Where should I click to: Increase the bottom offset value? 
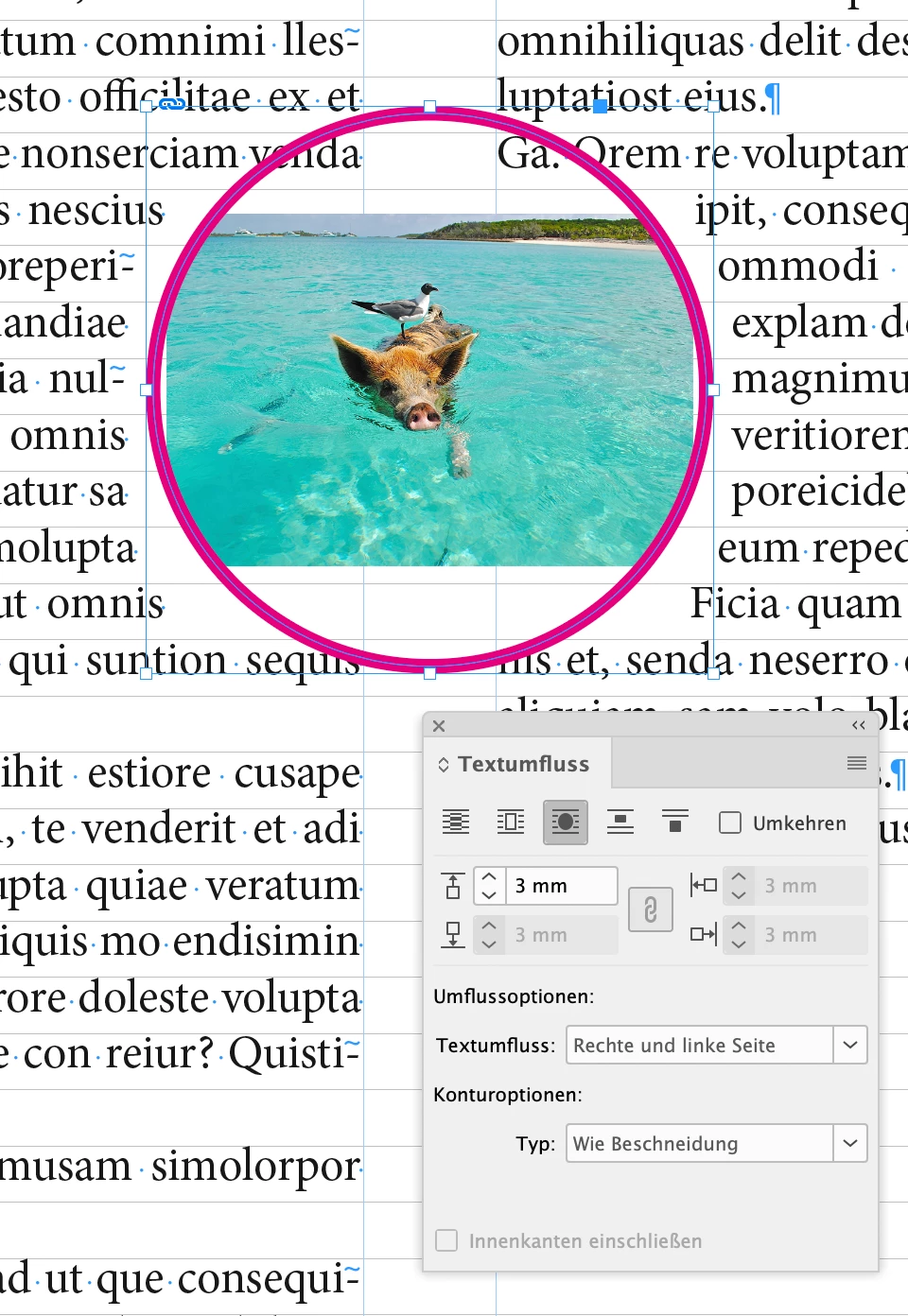pyautogui.click(x=489, y=926)
